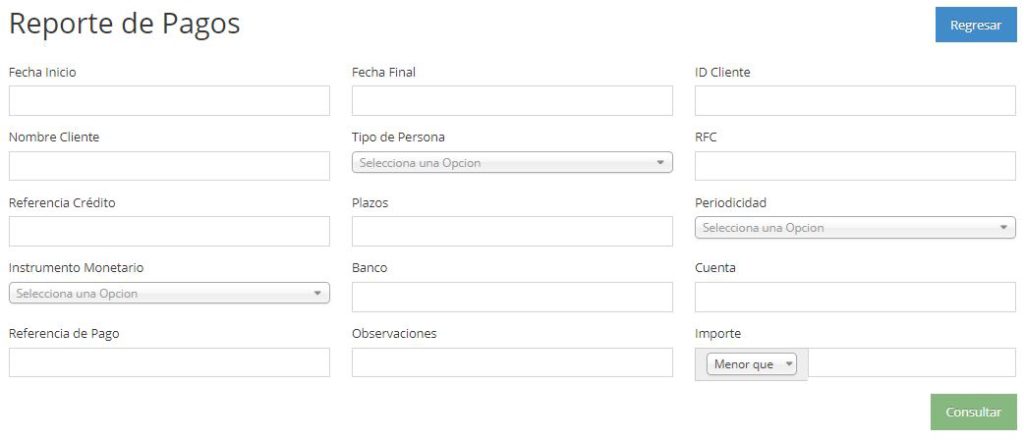1024x441 pixels.
Task: Click the Regresar button
Action: [976, 25]
